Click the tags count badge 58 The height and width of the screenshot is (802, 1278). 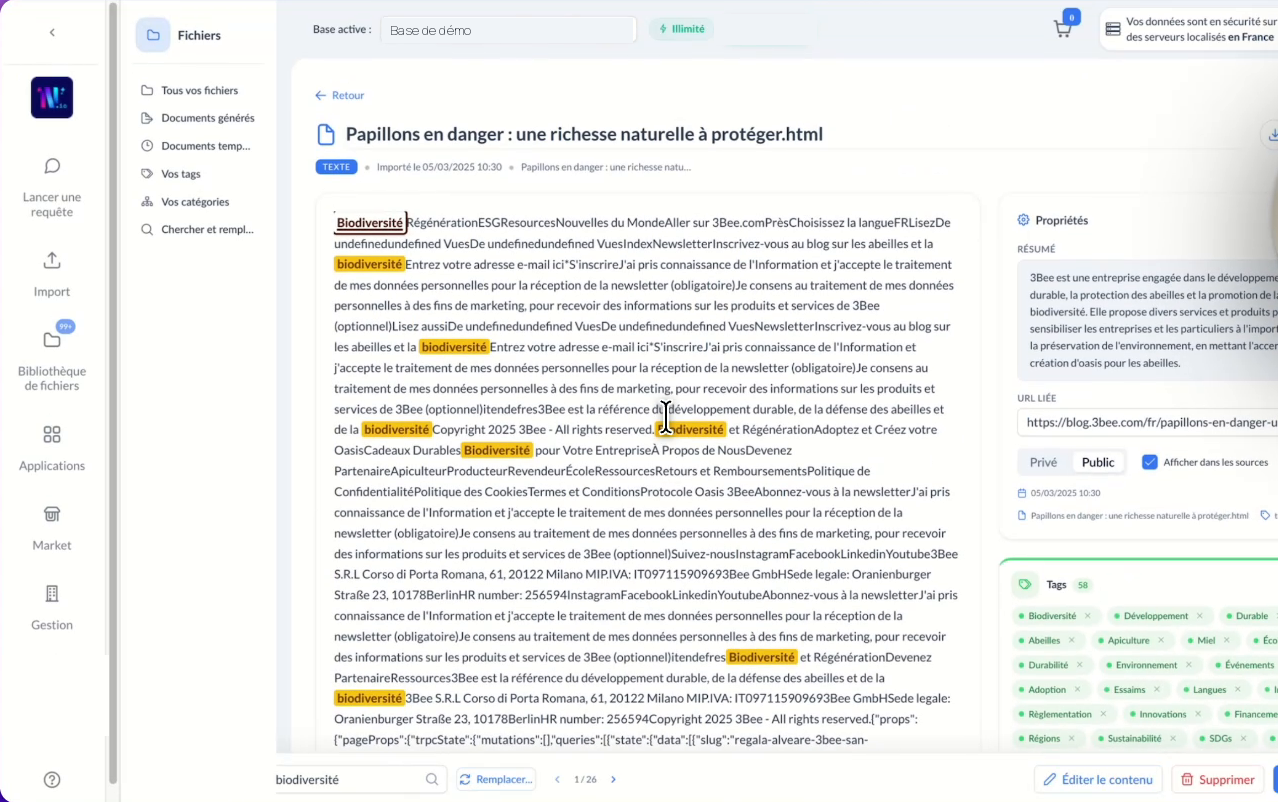1083,585
